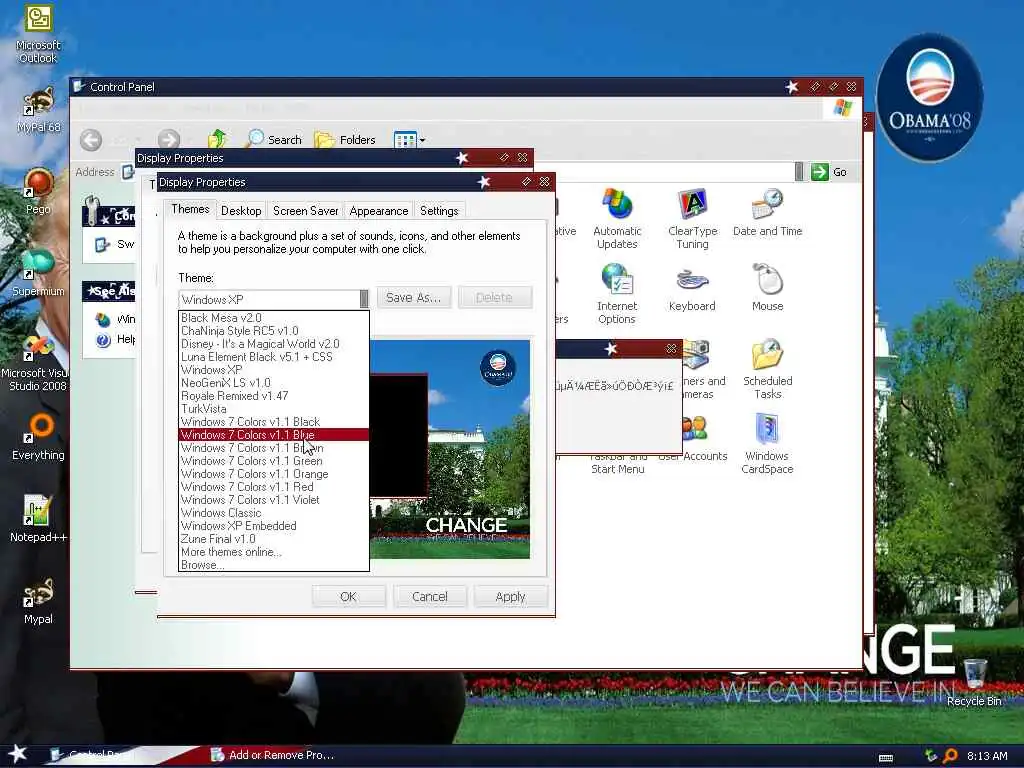Select Disney Magical World v2.0 theme
1024x768 pixels.
tap(274, 344)
